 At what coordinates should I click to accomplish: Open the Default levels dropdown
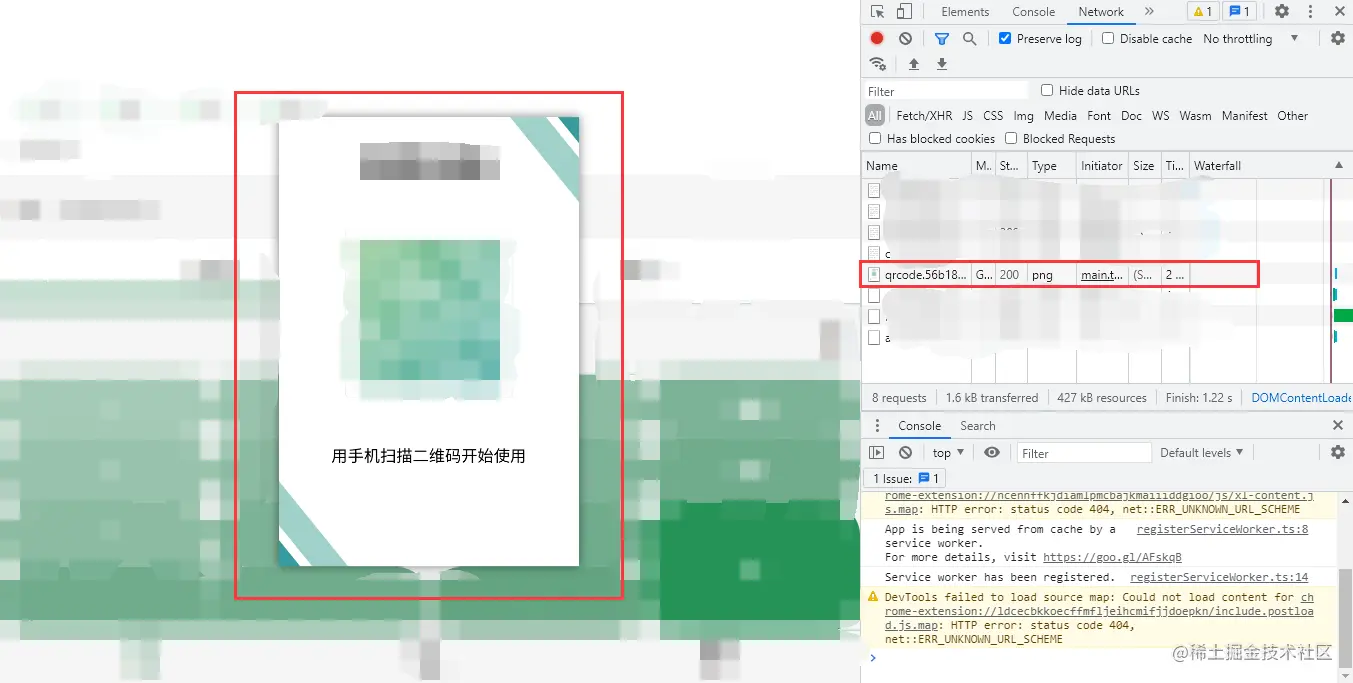point(1201,453)
